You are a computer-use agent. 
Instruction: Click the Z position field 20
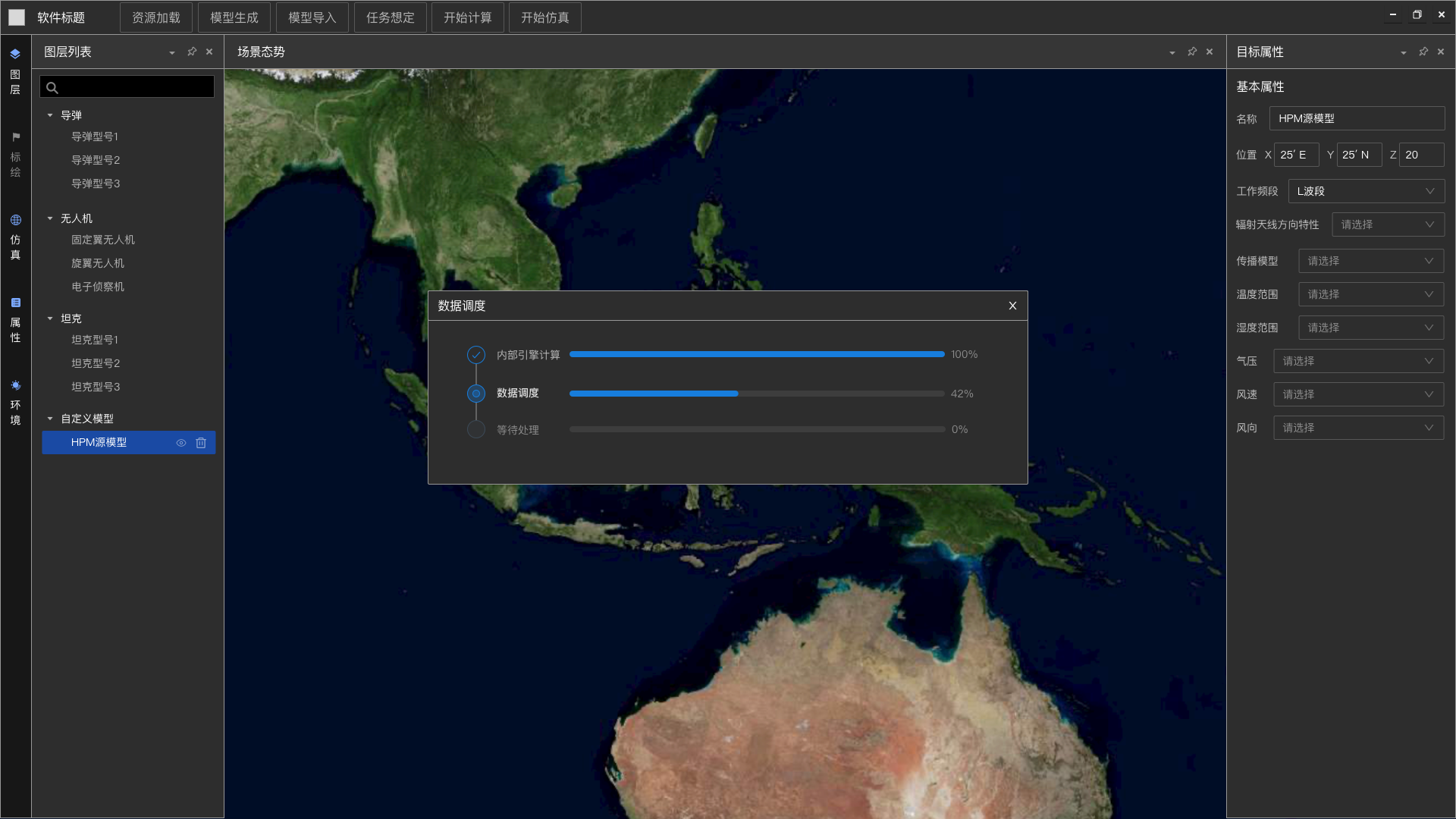click(x=1421, y=155)
